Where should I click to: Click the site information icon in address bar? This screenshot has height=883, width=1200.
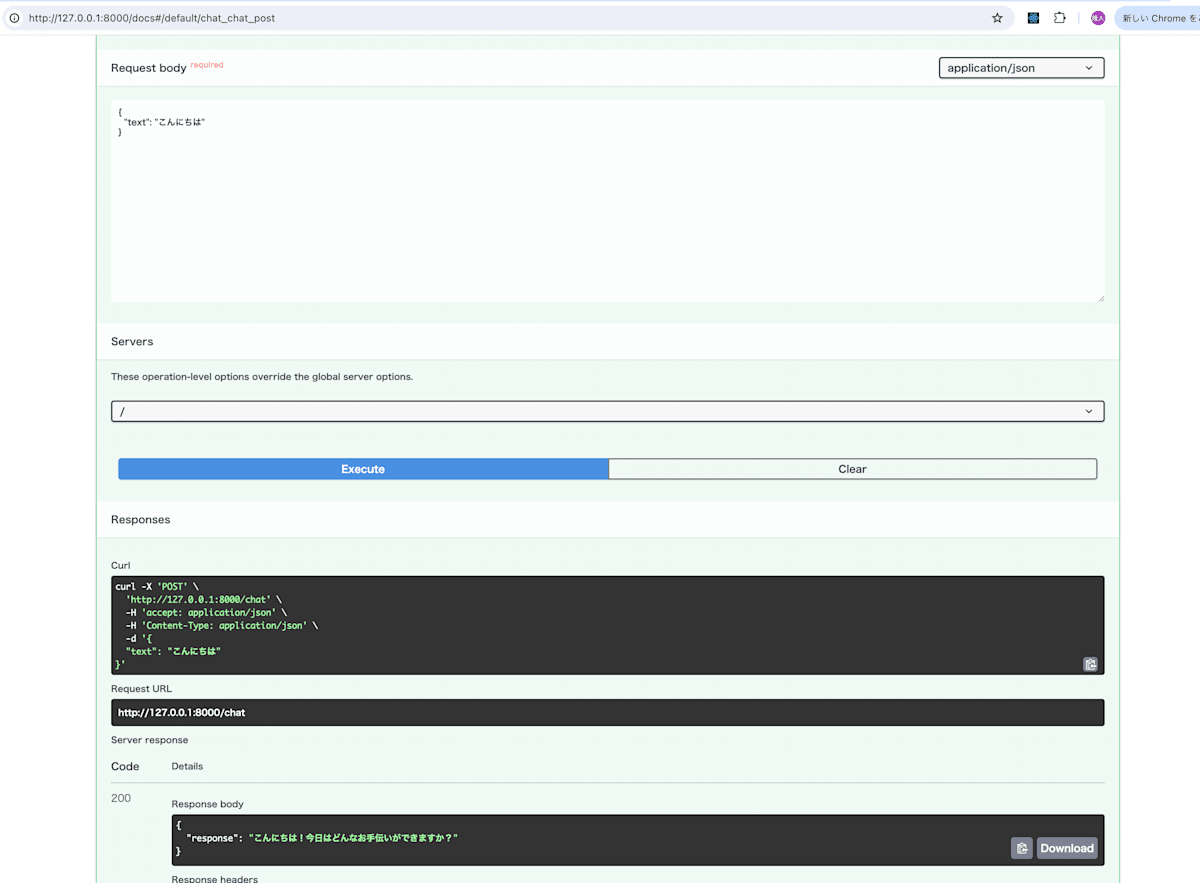point(14,18)
